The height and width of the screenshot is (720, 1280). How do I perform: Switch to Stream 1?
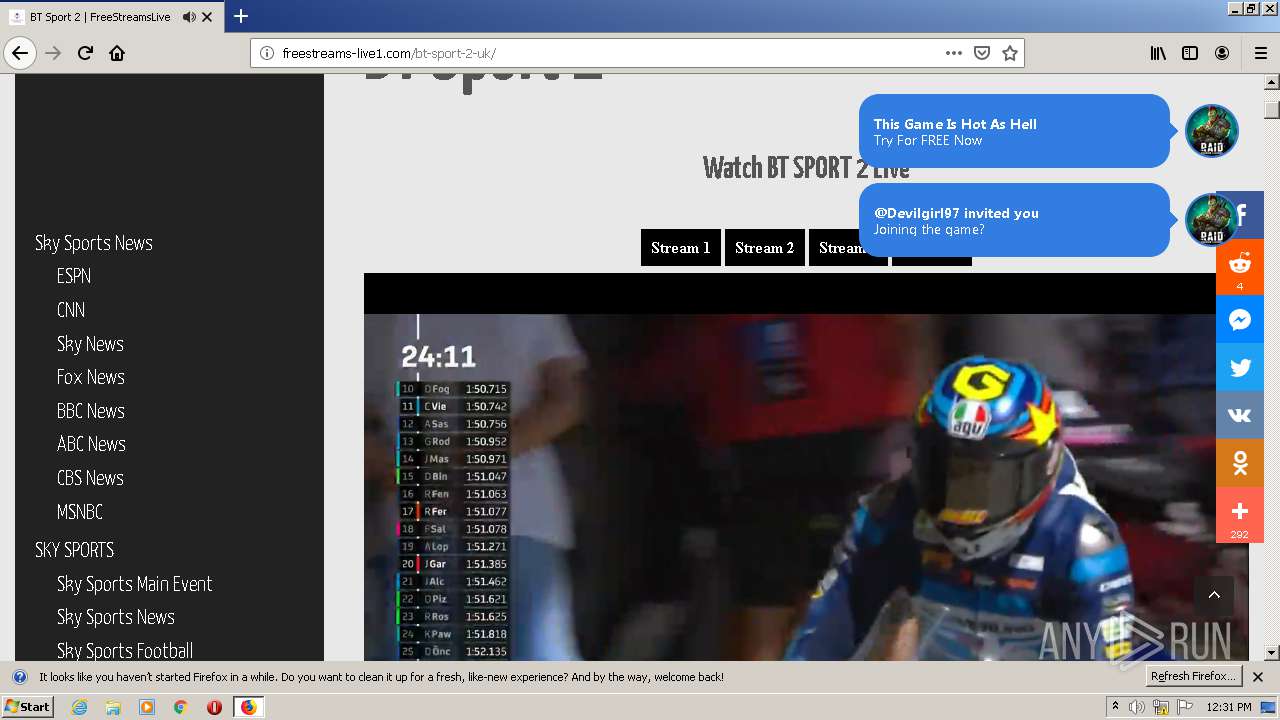point(681,248)
